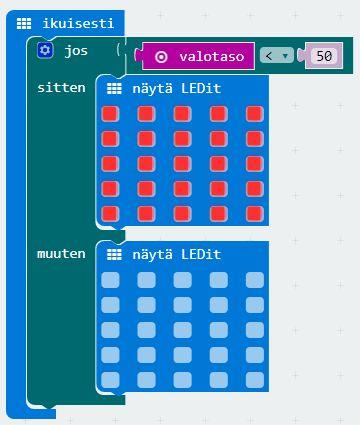Click the sitten label in the if block
Screen dimensions: 360x425
click(x=61, y=88)
